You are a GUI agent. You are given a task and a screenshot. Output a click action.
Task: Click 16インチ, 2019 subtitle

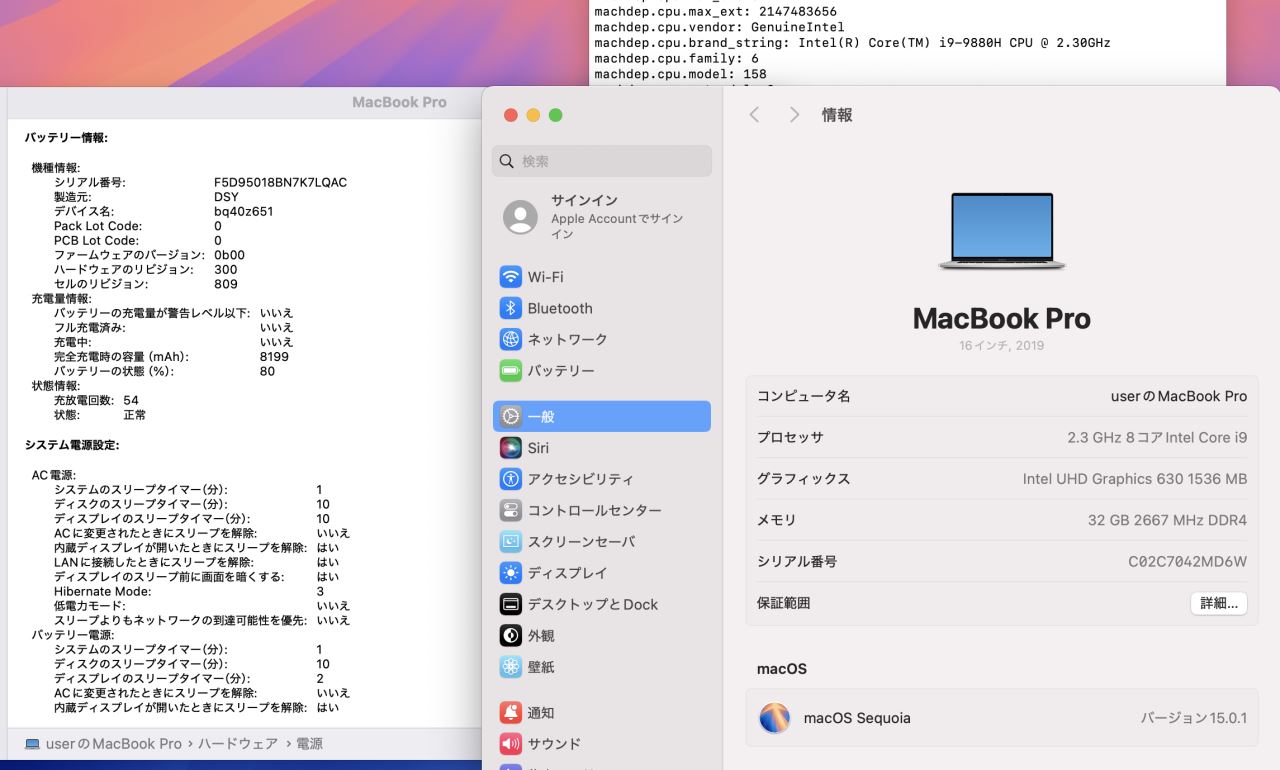[1001, 346]
